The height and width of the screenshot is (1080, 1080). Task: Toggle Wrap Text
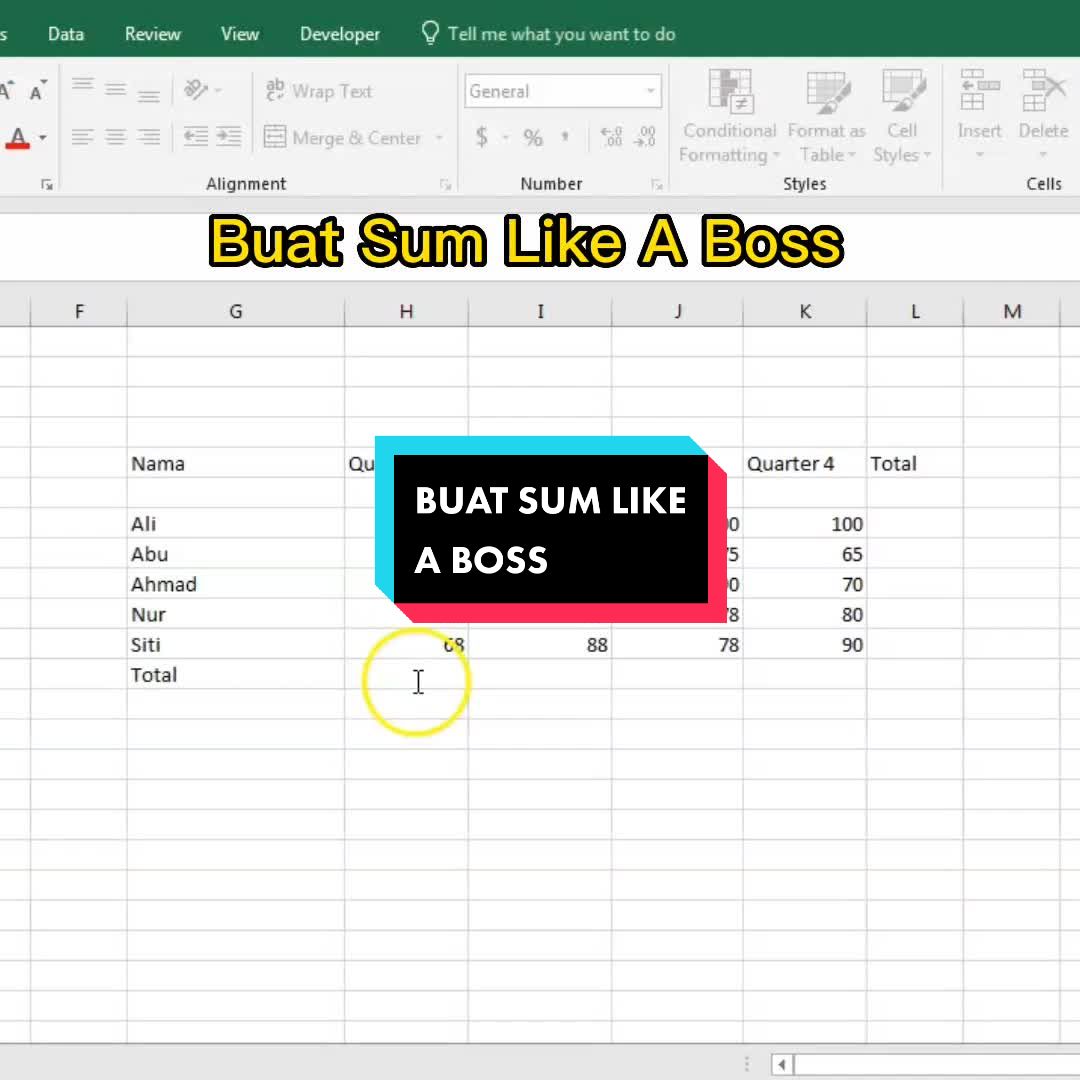coord(319,91)
